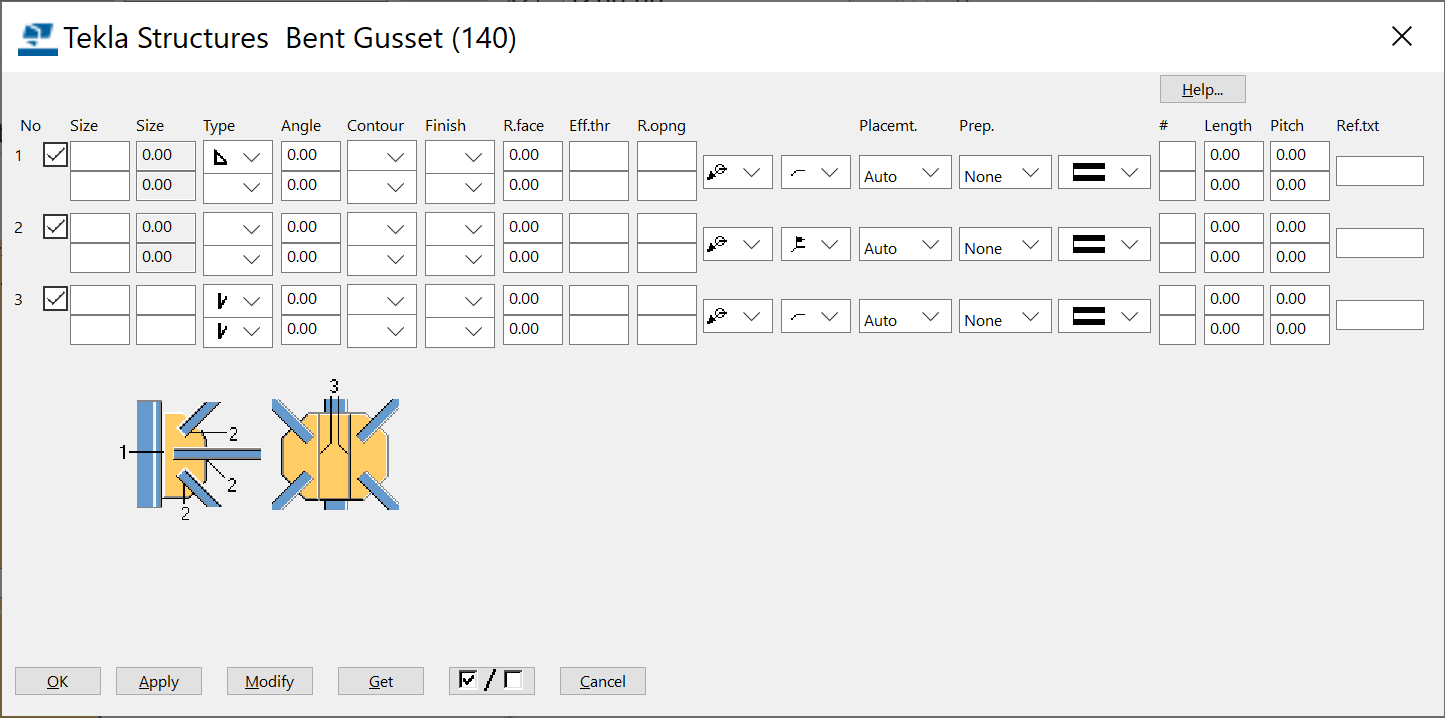Open the Contour dropdown on row 1
1445x718 pixels.
tap(381, 155)
